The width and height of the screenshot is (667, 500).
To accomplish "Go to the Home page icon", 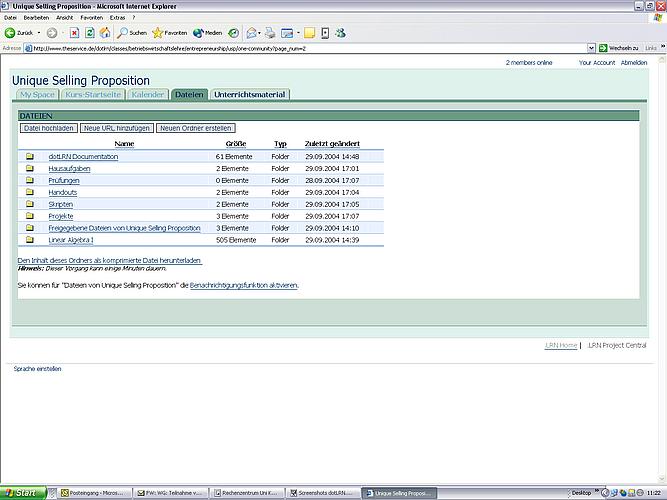I will [105, 33].
